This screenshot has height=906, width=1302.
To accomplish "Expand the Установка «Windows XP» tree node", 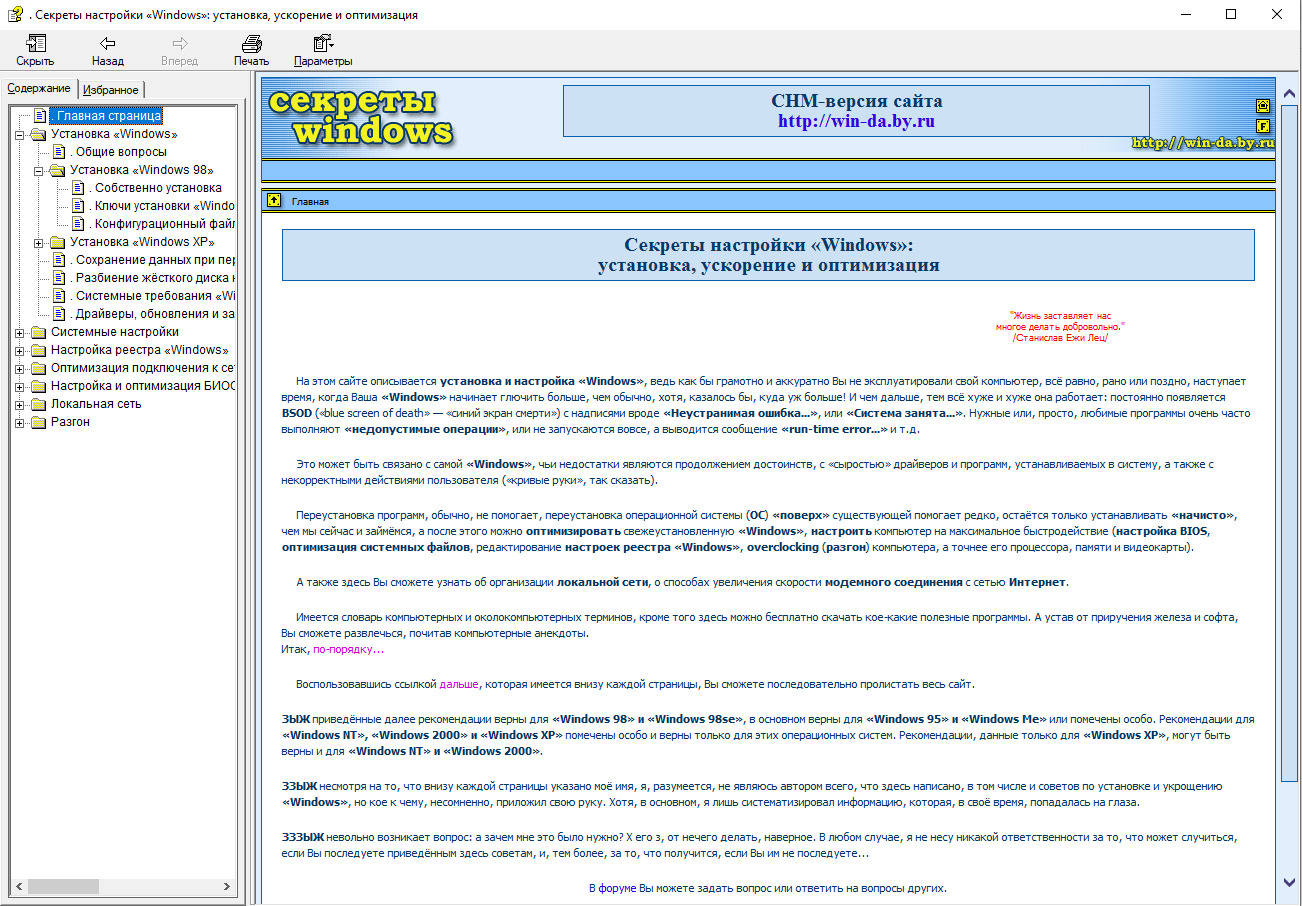I will 39,242.
